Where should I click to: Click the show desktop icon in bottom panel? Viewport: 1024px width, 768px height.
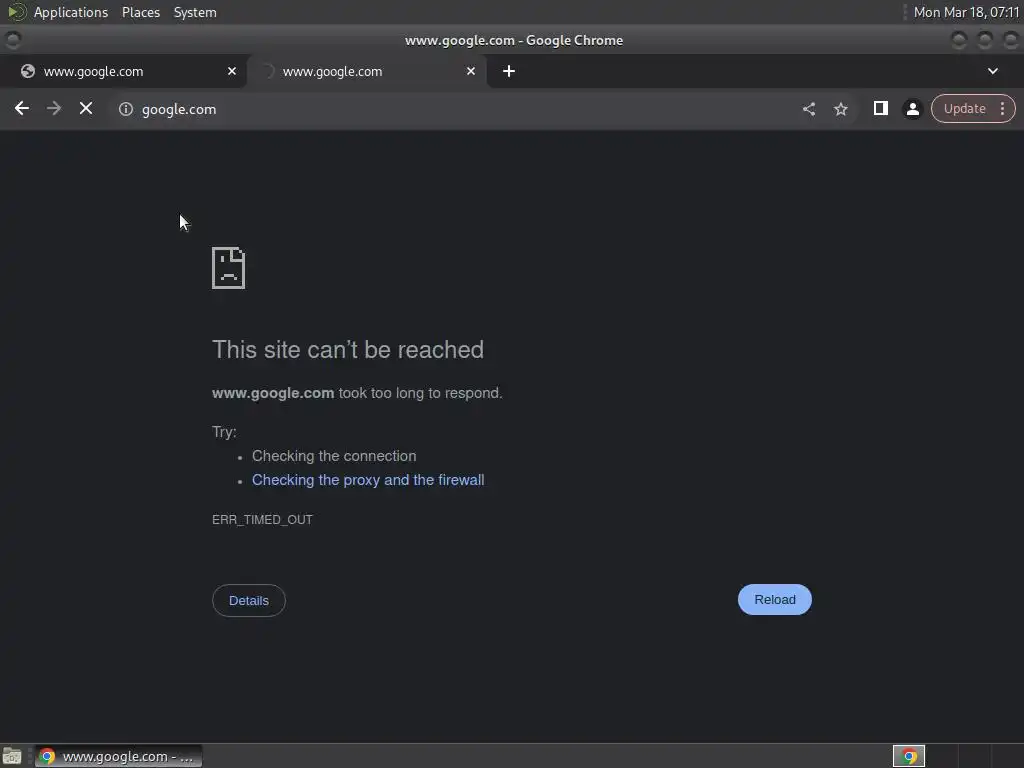tap(12, 756)
